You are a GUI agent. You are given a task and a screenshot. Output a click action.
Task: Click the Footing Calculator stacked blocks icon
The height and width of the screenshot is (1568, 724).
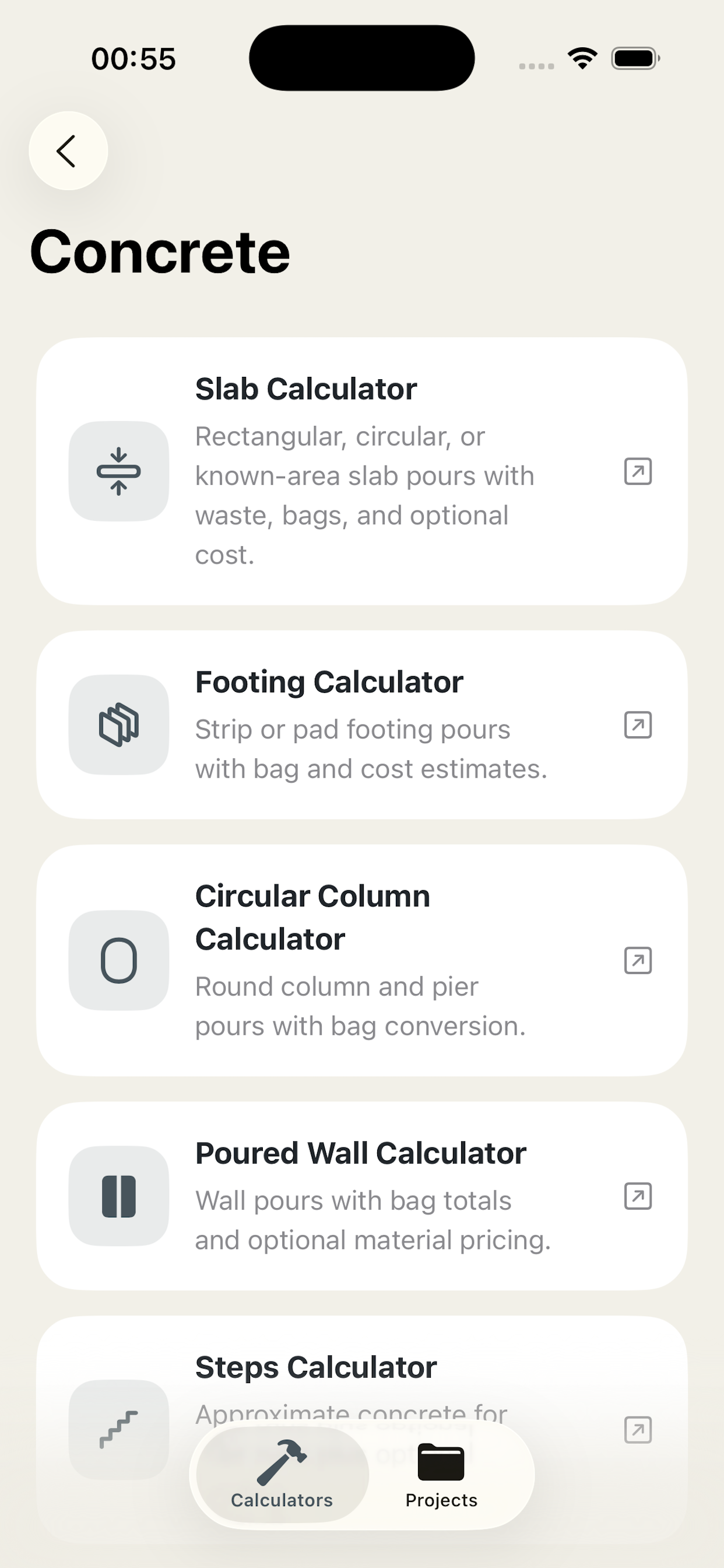click(119, 724)
